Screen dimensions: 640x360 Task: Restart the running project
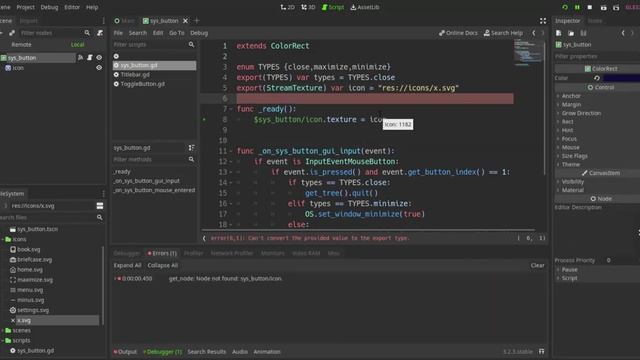click(x=565, y=7)
